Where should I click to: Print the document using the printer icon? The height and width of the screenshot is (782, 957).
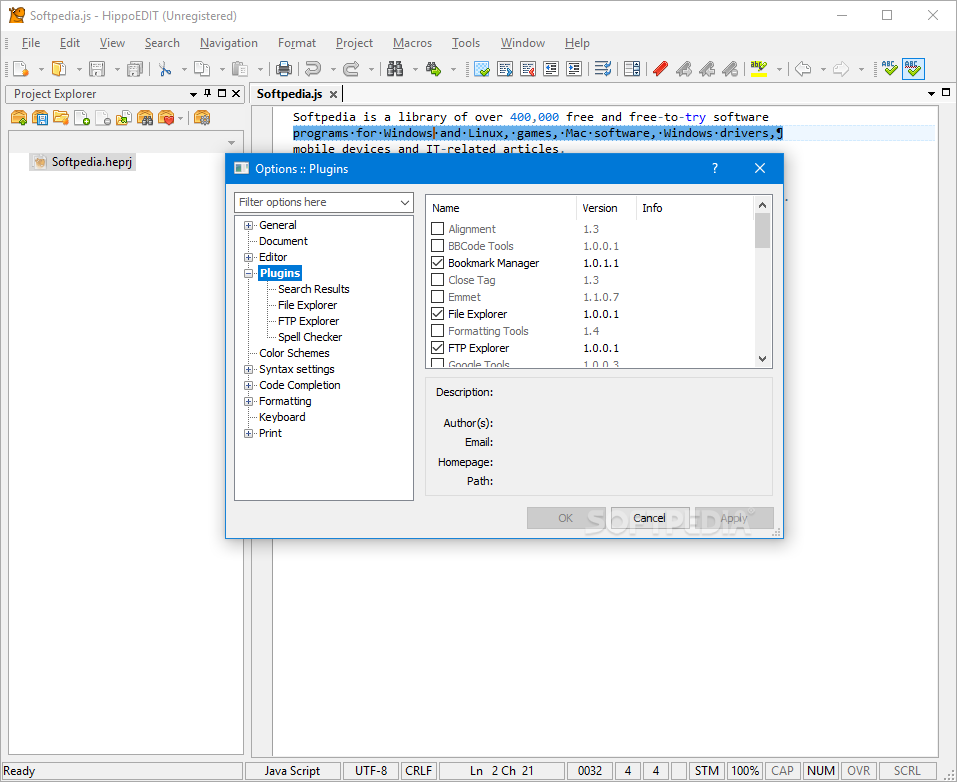click(283, 68)
